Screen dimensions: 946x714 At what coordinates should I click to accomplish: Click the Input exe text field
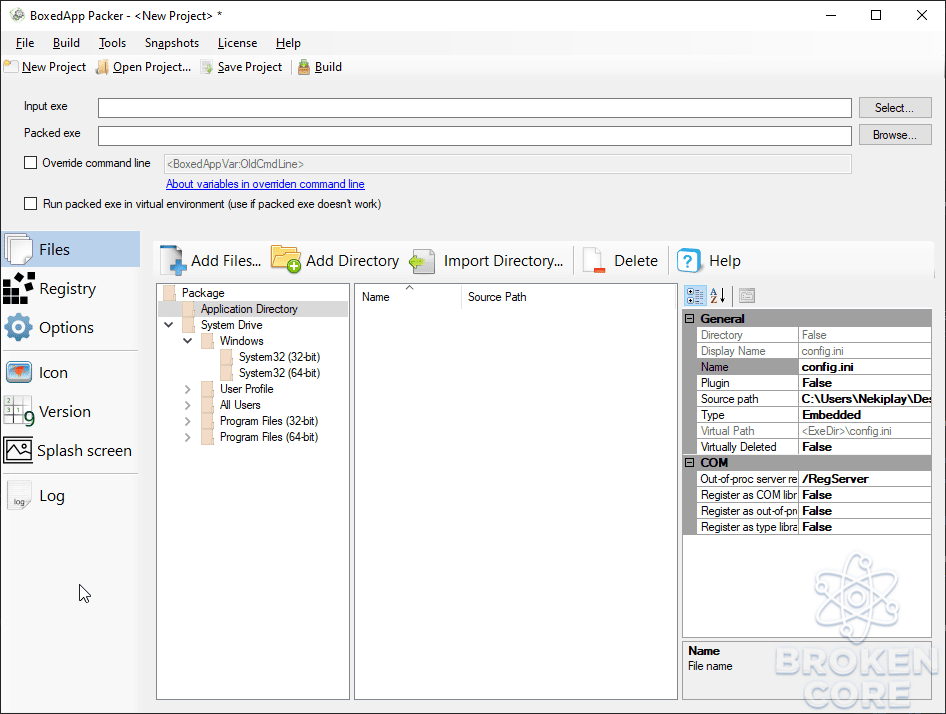pos(475,108)
